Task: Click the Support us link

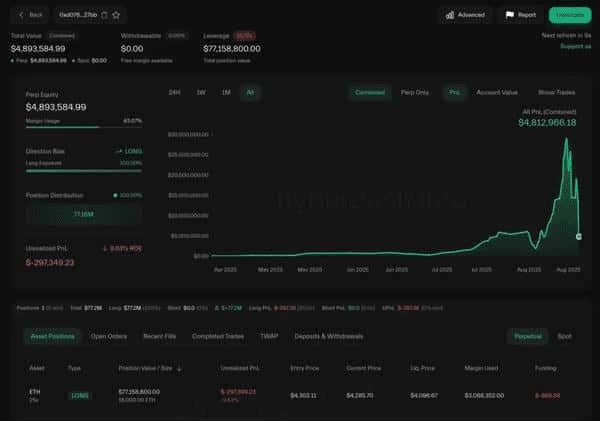Action: pyautogui.click(x=576, y=46)
